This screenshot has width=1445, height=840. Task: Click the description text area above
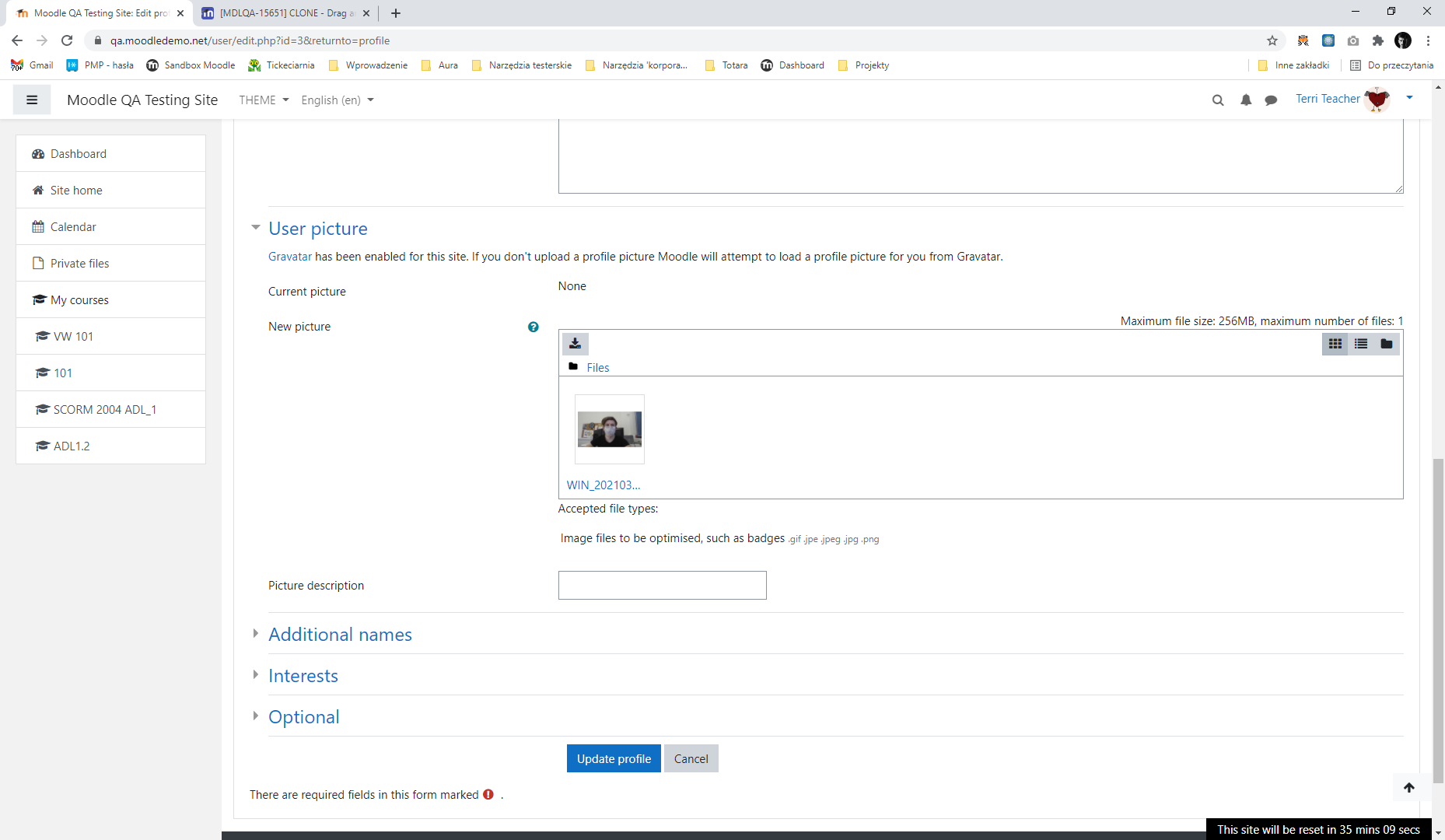tap(981, 156)
